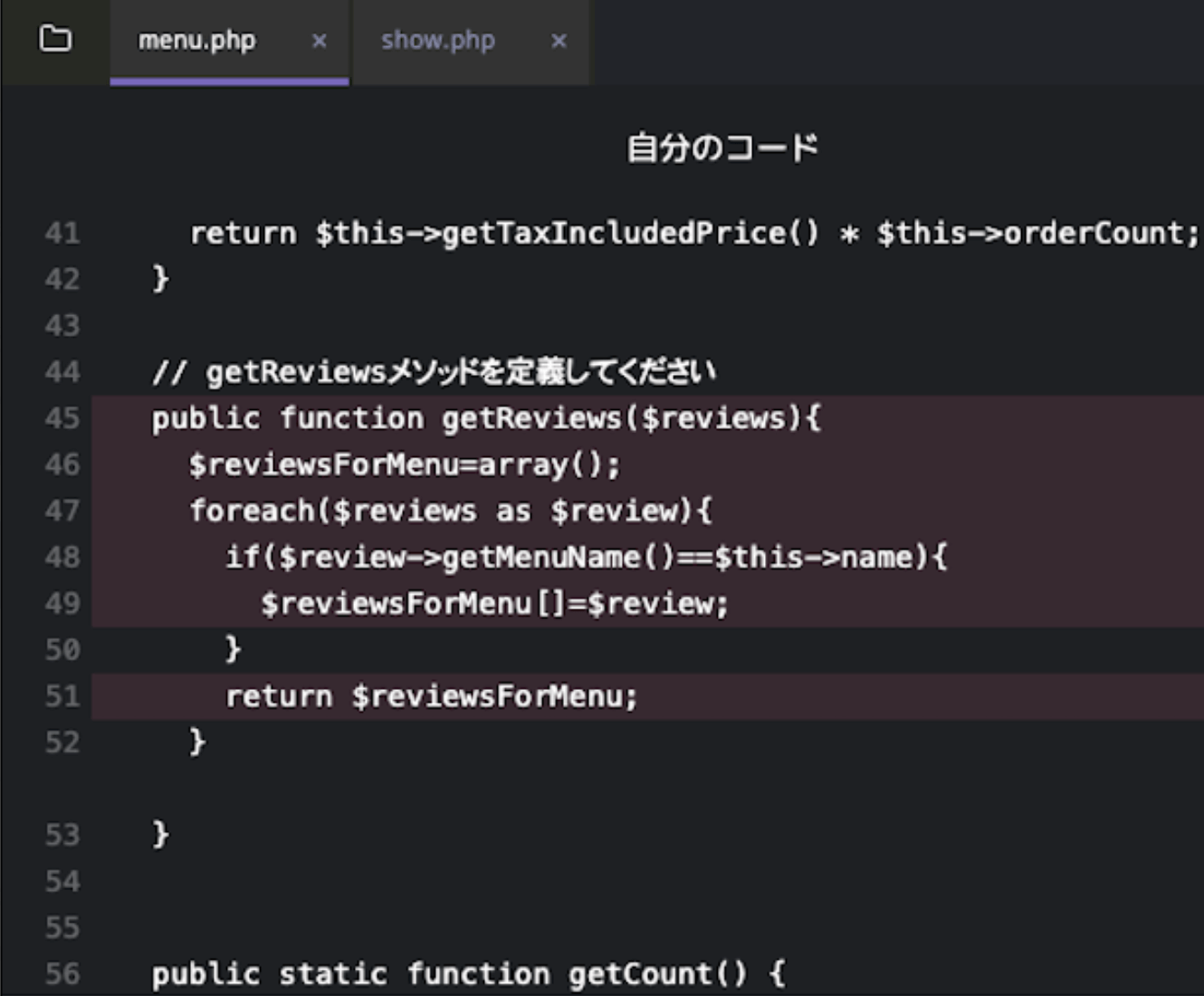Click the public static function getCount line

click(468, 973)
